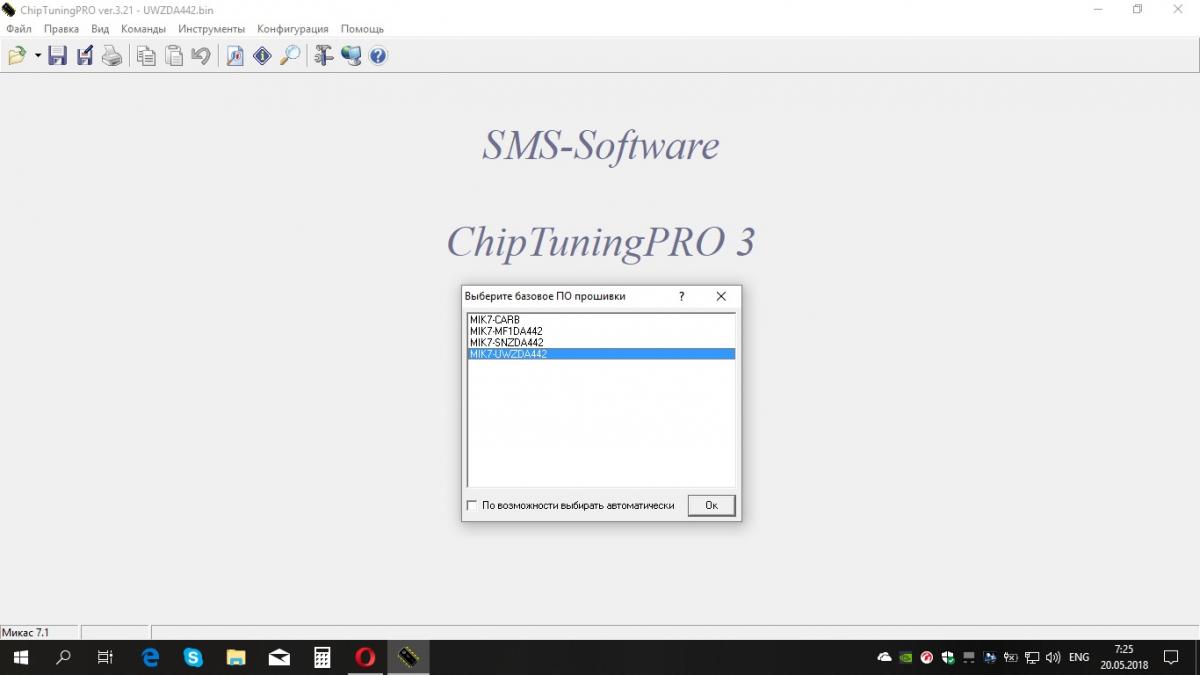1200x675 pixels.
Task: Open File Explorer from taskbar
Action: click(x=236, y=658)
